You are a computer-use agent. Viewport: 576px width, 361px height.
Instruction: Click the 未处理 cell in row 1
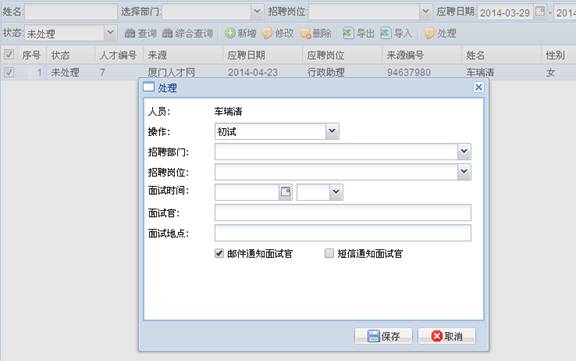[x=65, y=72]
